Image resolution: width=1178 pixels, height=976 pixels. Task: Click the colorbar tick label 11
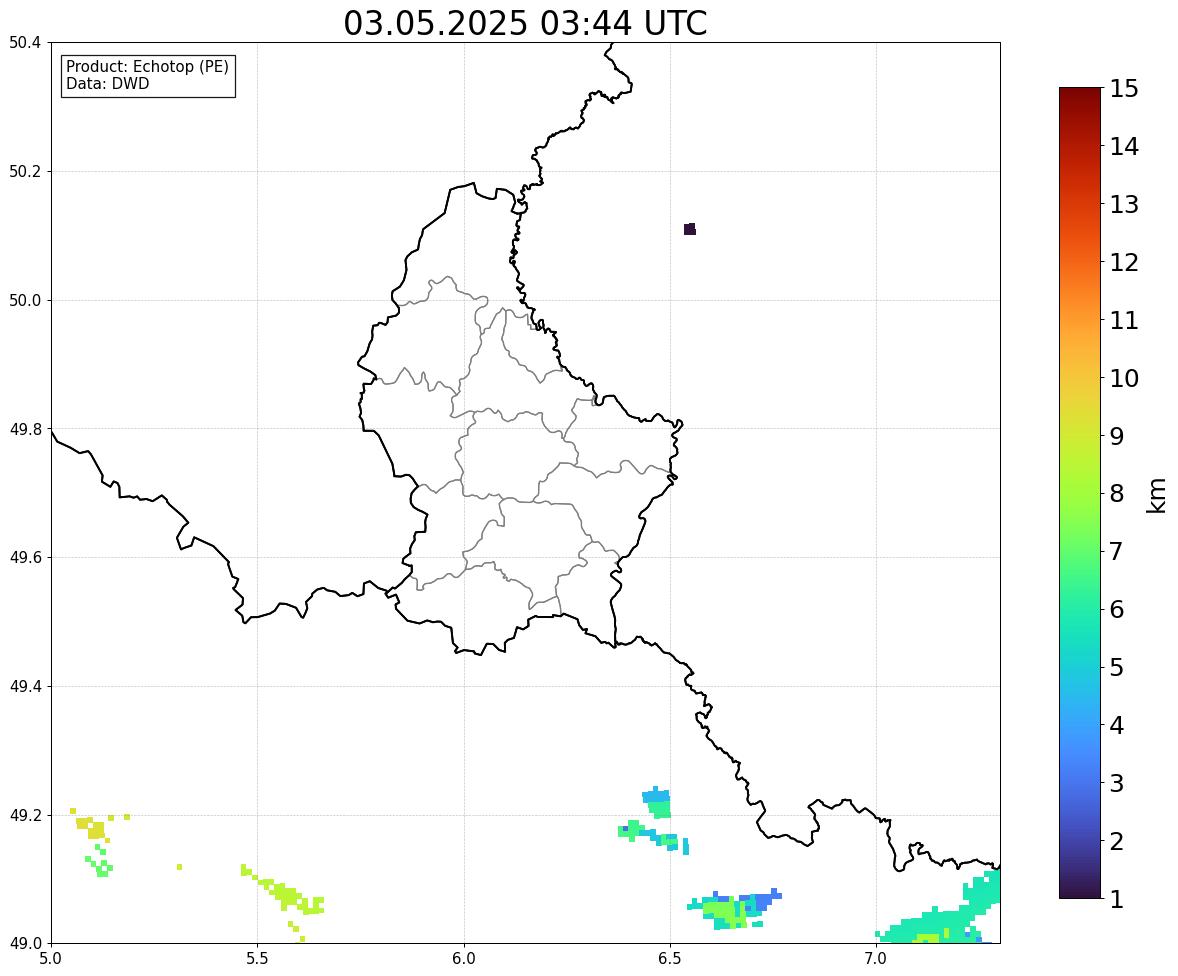tap(1124, 320)
